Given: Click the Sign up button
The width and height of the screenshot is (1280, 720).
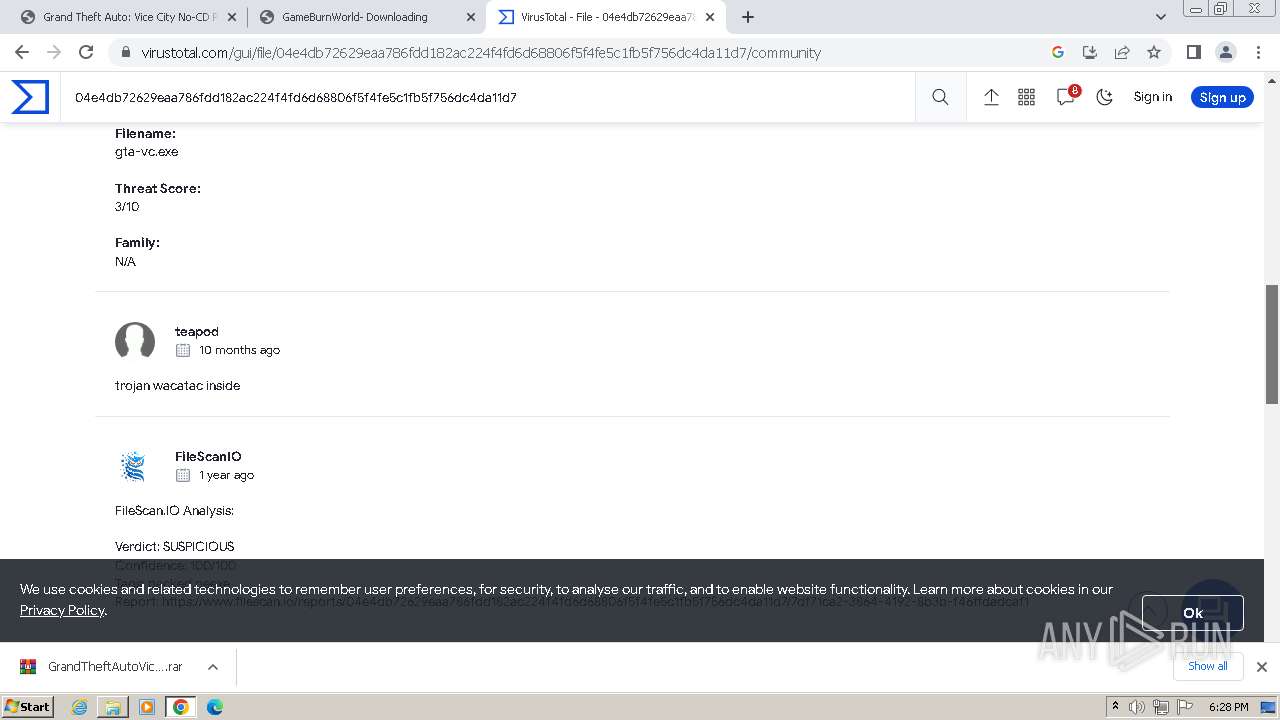Looking at the screenshot, I should 1222,97.
